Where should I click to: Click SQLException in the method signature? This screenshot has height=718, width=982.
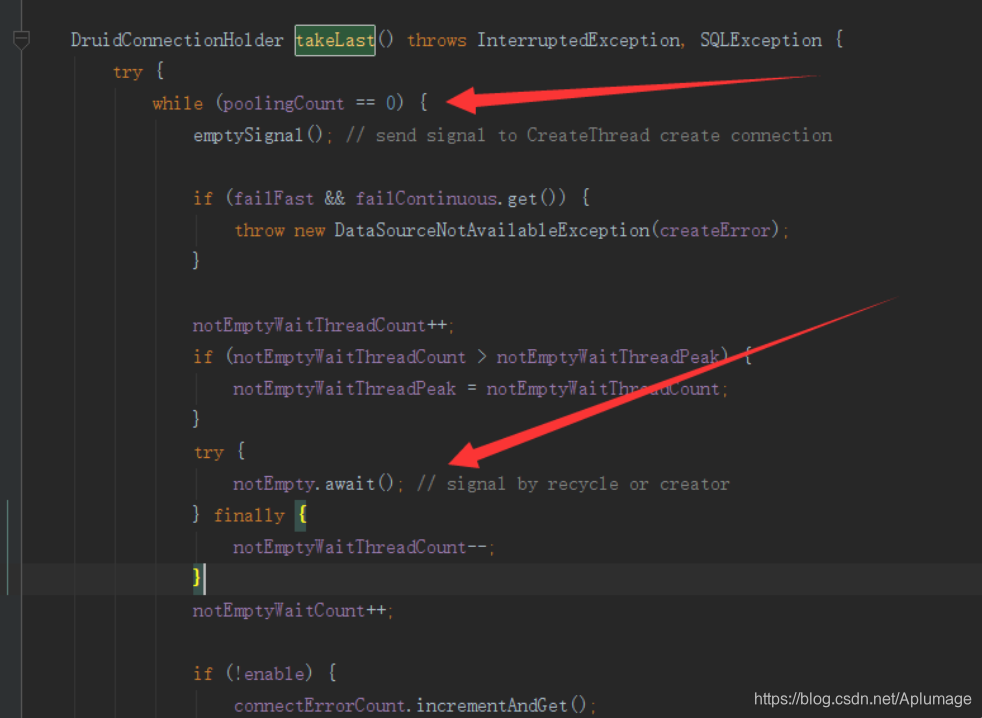click(760, 41)
